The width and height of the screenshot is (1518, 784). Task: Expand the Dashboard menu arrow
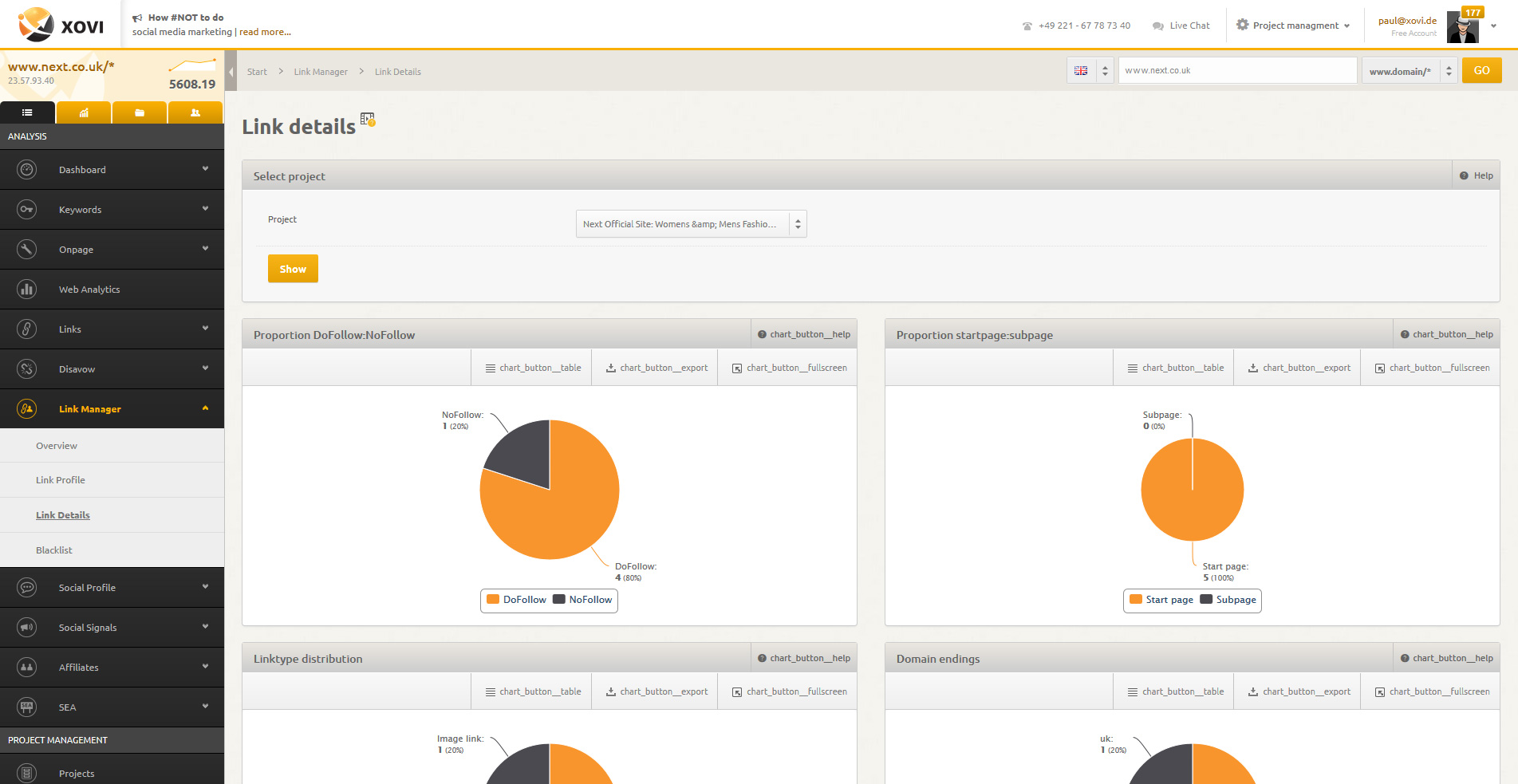(205, 169)
